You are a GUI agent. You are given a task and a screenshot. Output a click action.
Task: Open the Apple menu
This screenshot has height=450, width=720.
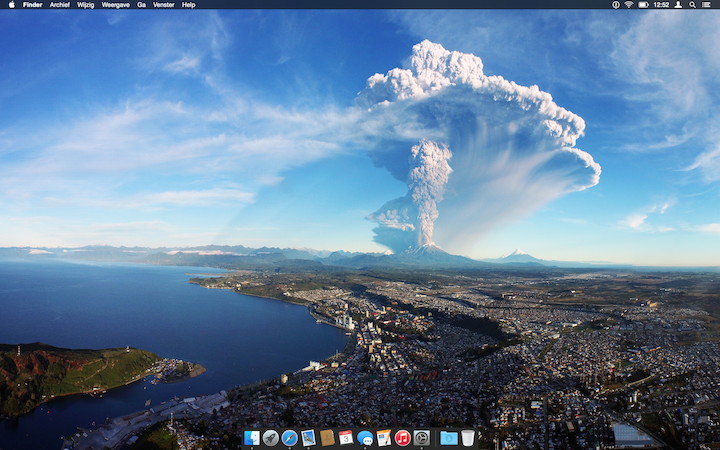(10, 5)
